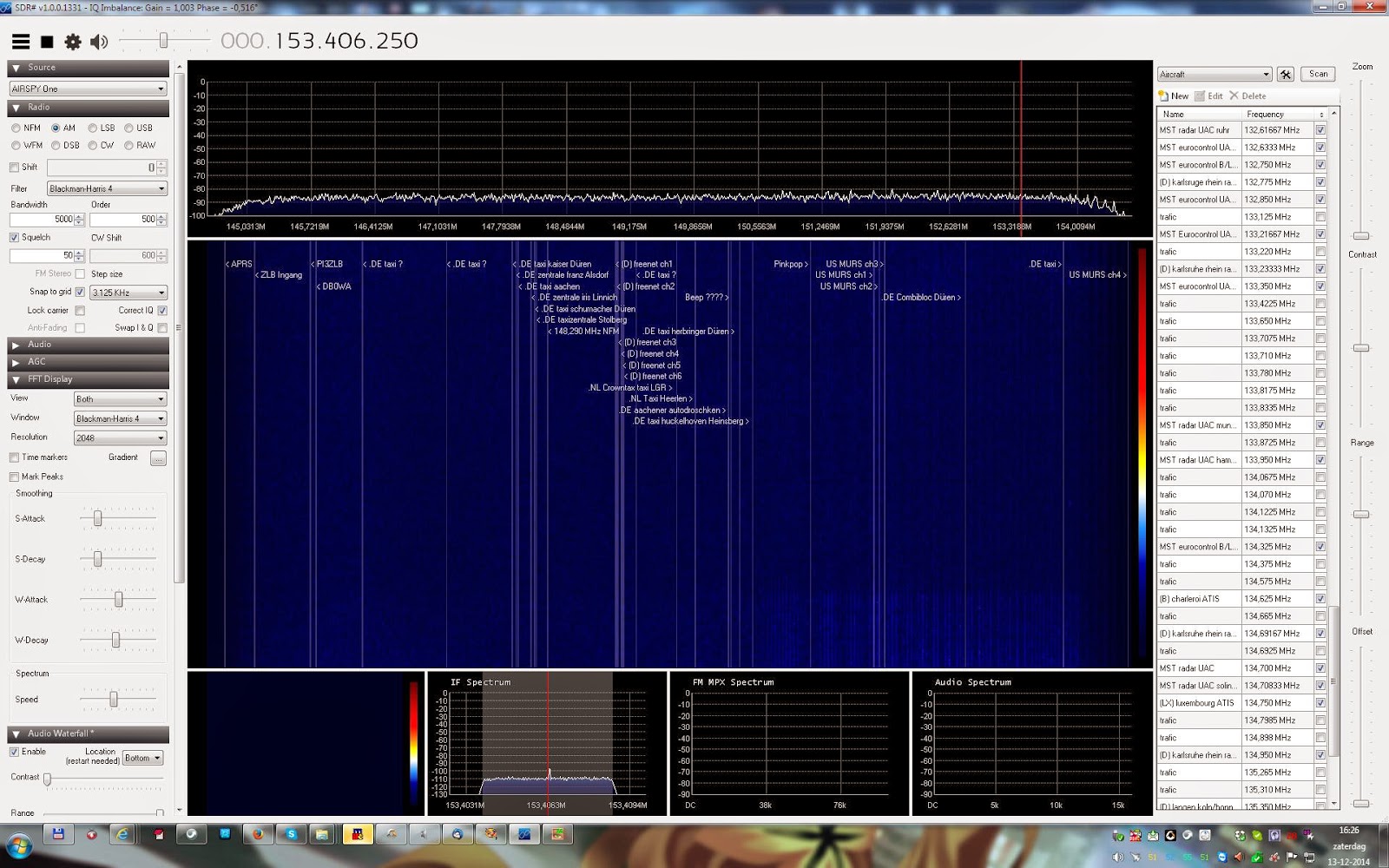Click the Action Center flag tray icon
Viewport: 1389px width, 868px height.
coord(1291,858)
